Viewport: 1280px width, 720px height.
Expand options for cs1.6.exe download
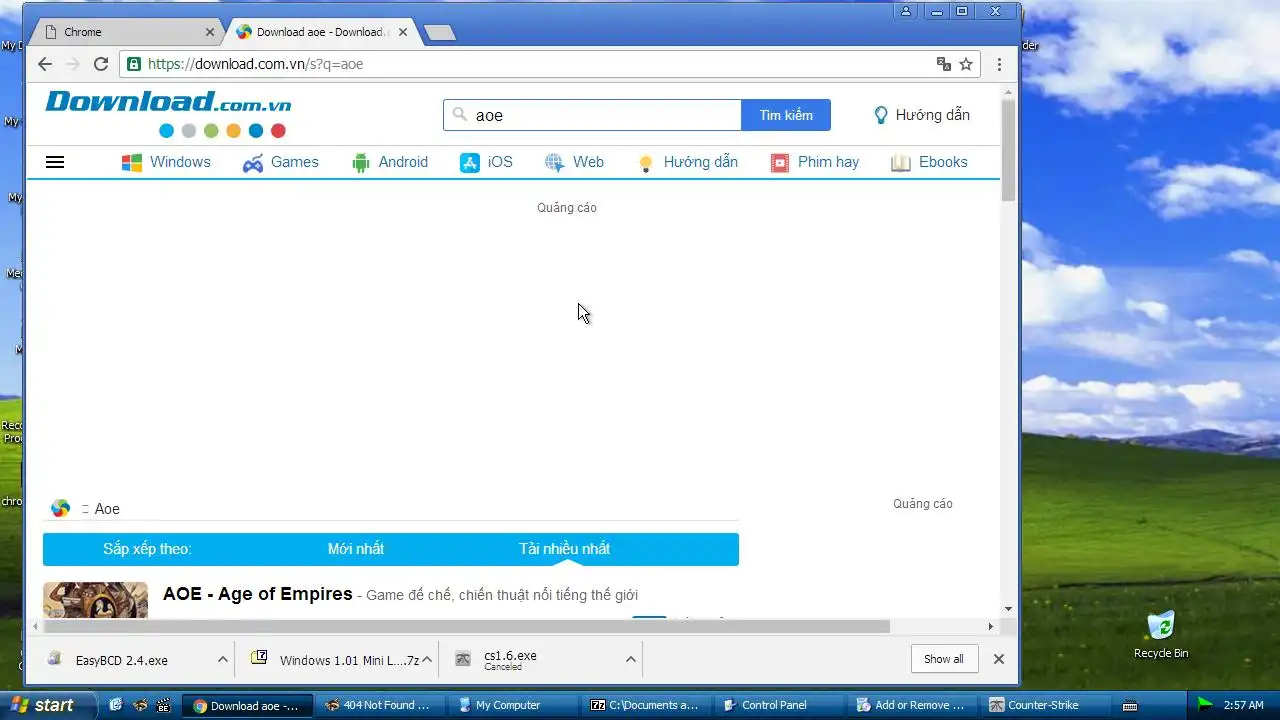click(x=631, y=659)
